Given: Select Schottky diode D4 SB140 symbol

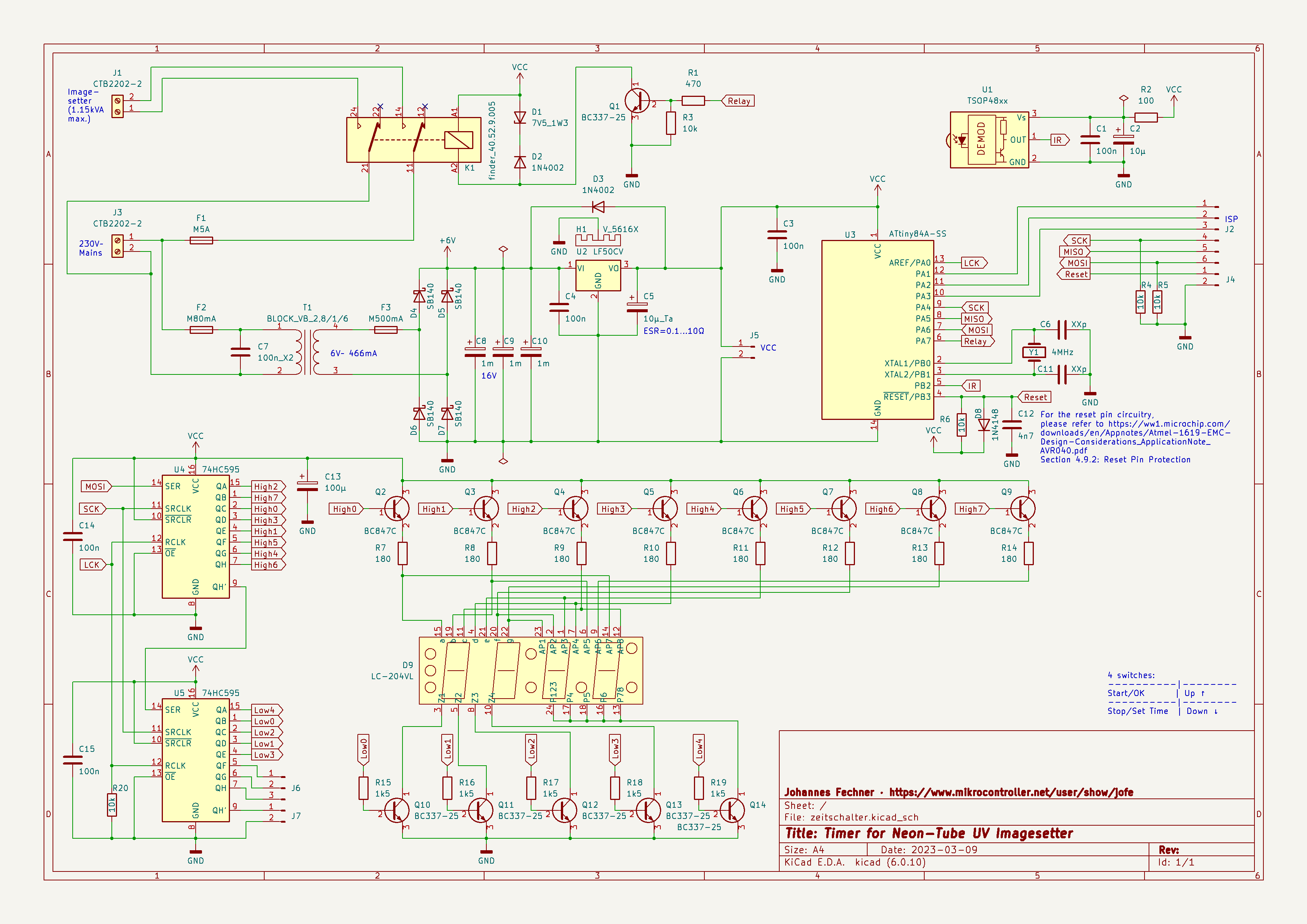Looking at the screenshot, I should (x=420, y=296).
